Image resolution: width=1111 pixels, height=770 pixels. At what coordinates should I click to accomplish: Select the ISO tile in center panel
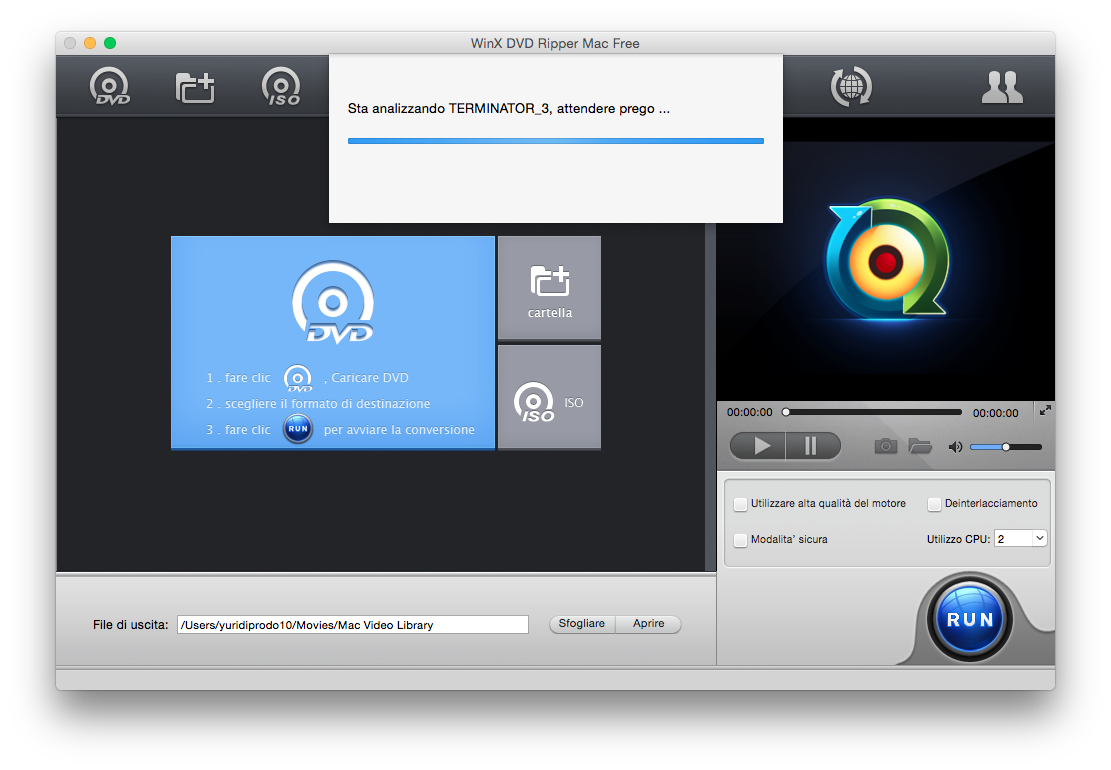(x=549, y=397)
